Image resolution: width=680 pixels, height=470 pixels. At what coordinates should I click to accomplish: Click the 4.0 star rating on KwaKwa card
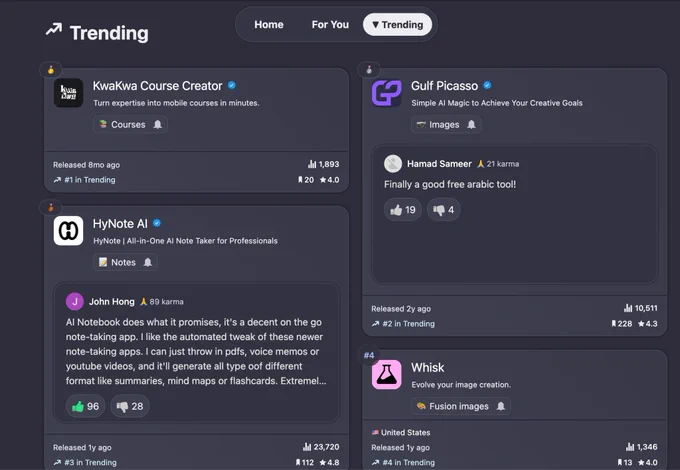pyautogui.click(x=330, y=180)
